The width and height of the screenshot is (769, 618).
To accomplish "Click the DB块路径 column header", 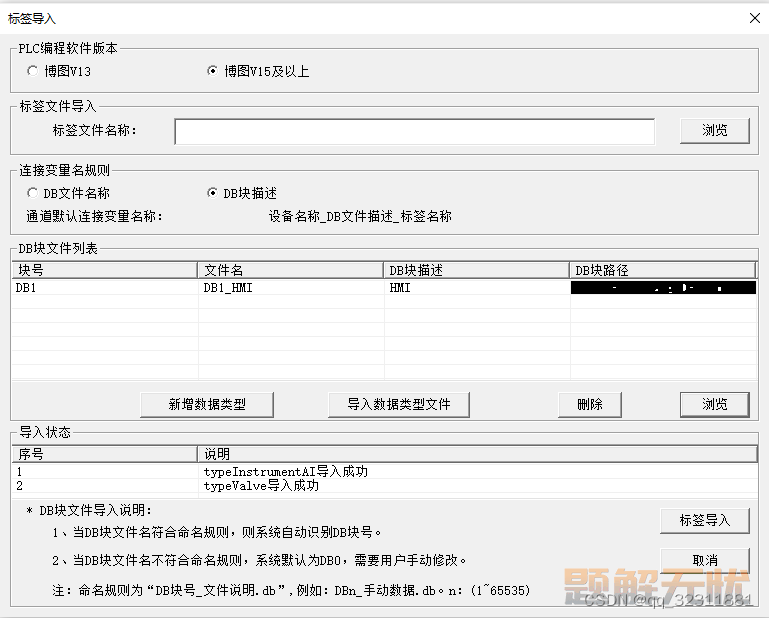I will click(x=663, y=270).
